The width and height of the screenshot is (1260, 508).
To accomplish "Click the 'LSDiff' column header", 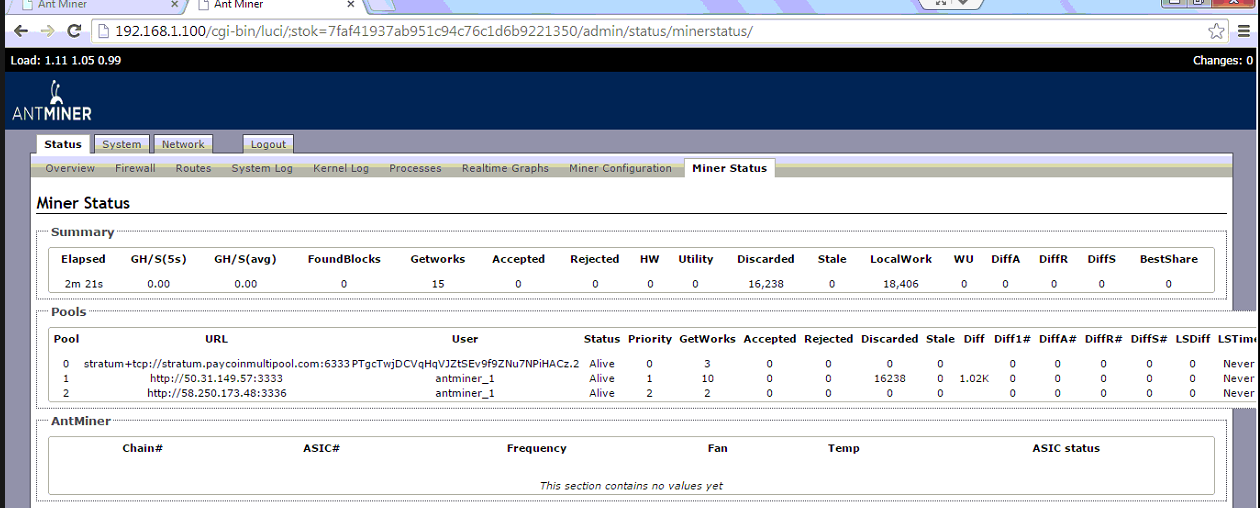I will [1192, 339].
